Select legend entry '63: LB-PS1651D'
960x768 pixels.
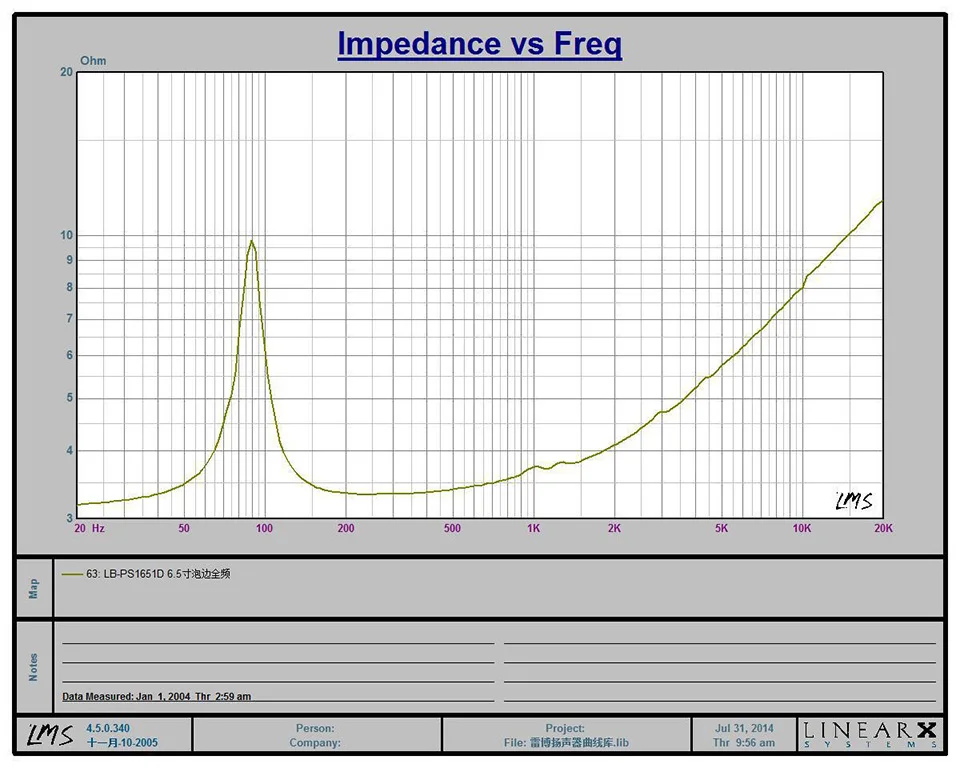point(158,574)
